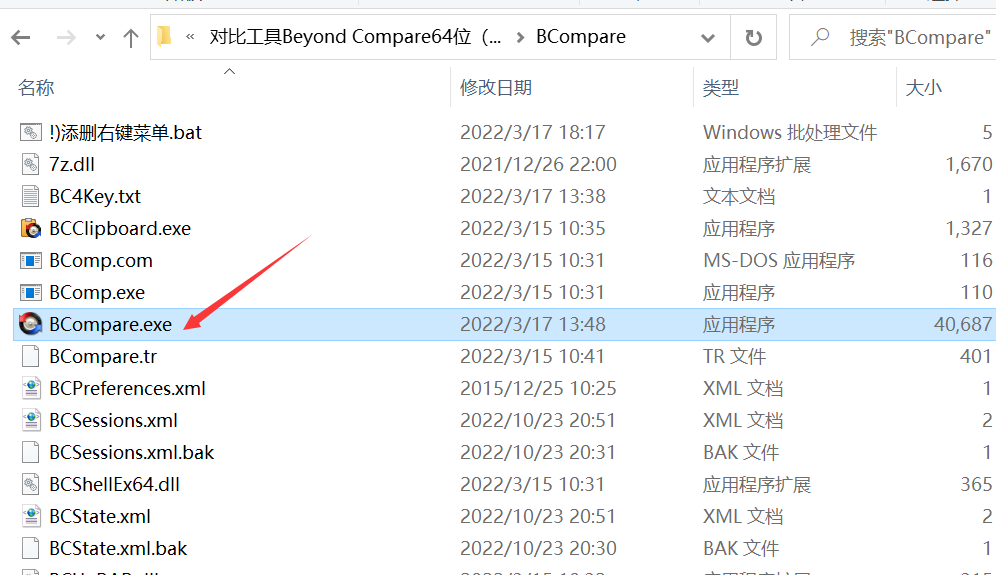Sort by the 类型 column header
Viewport: 996px width, 575px height.
click(721, 88)
